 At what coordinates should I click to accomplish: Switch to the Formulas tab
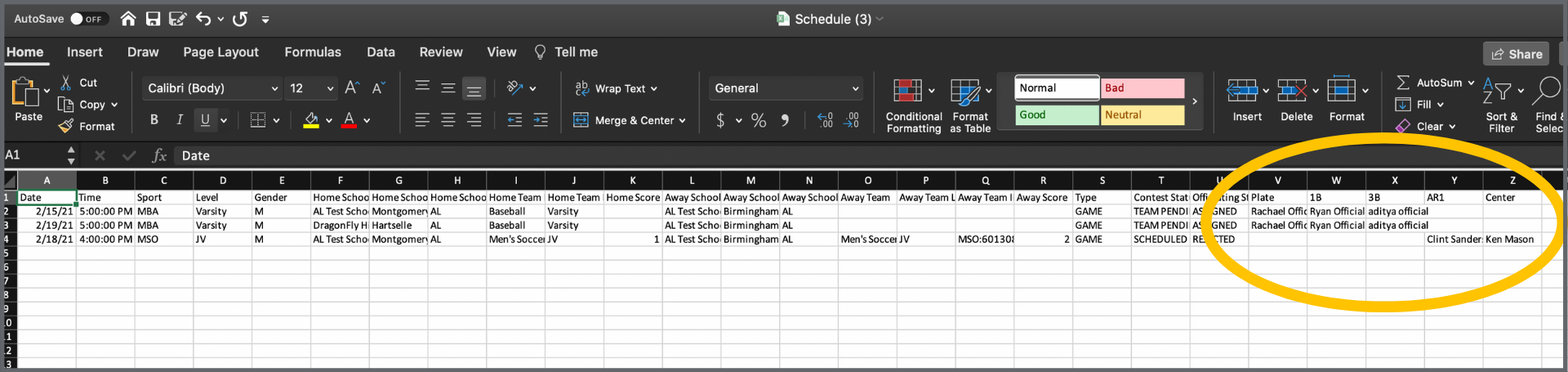pos(312,52)
